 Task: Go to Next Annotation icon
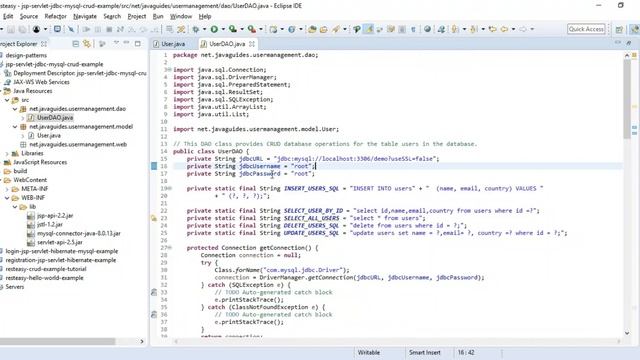point(455,29)
